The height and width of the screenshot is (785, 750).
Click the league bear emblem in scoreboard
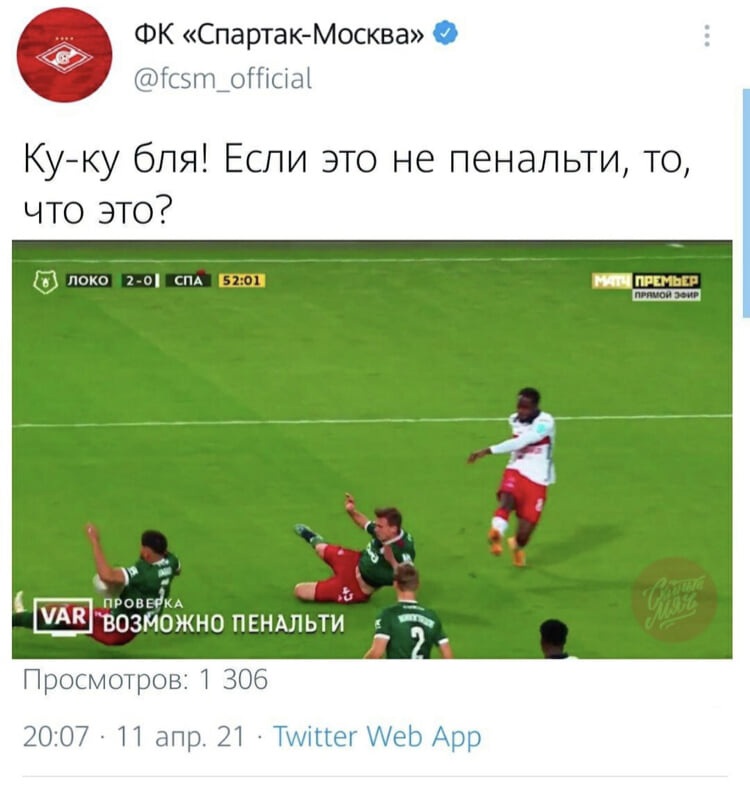click(x=45, y=281)
